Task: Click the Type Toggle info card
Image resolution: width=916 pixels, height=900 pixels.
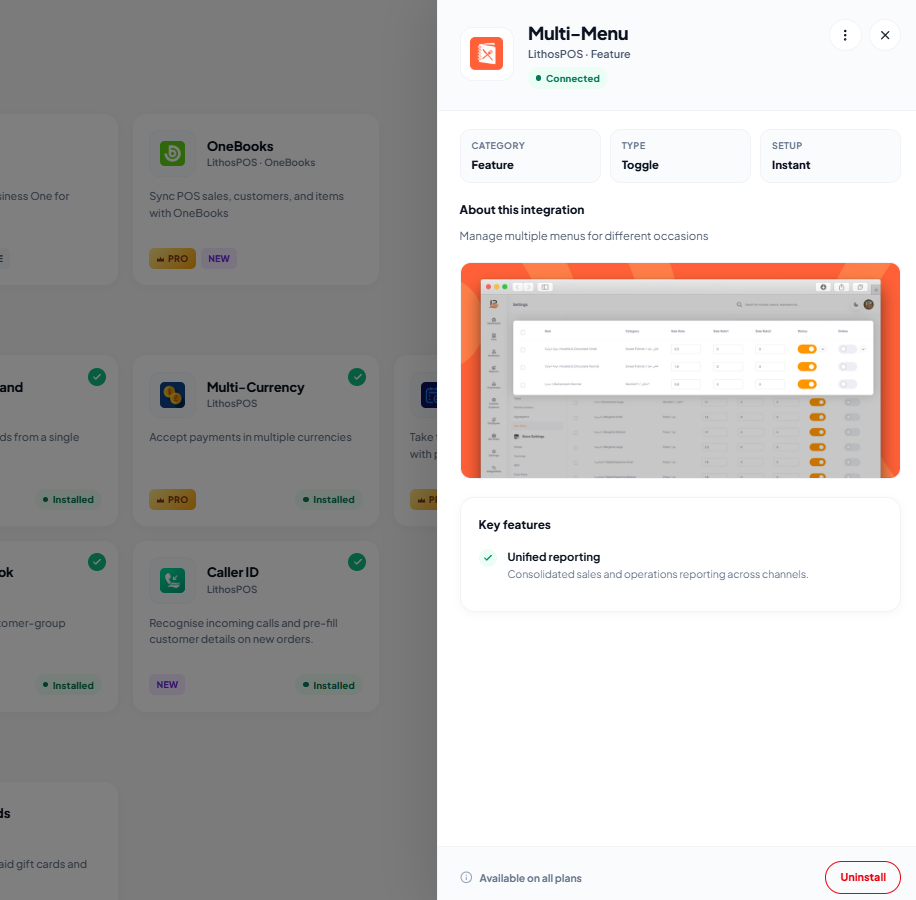Action: (x=680, y=156)
